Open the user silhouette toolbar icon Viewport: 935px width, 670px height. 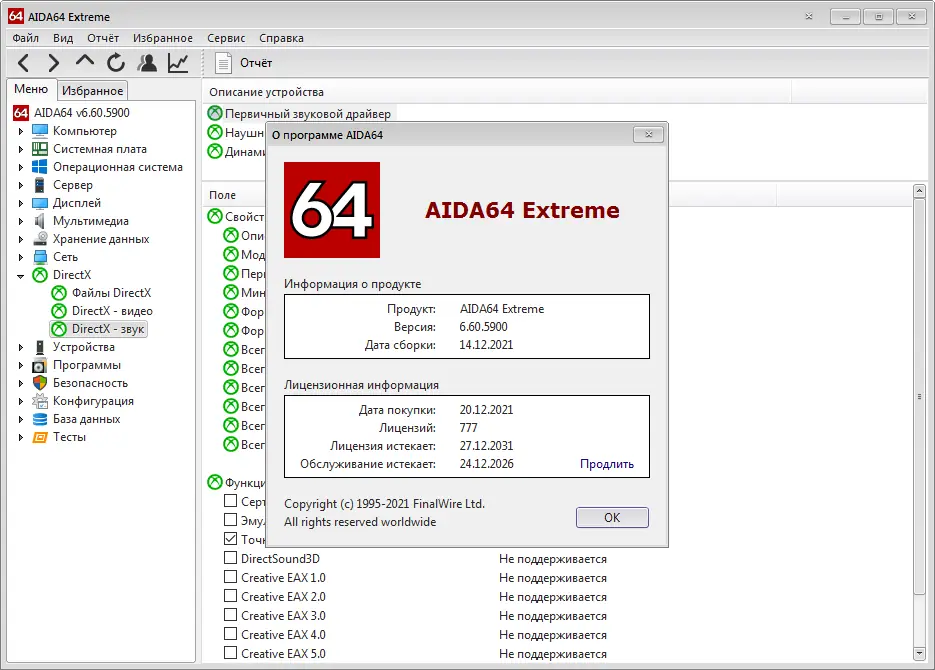[147, 63]
